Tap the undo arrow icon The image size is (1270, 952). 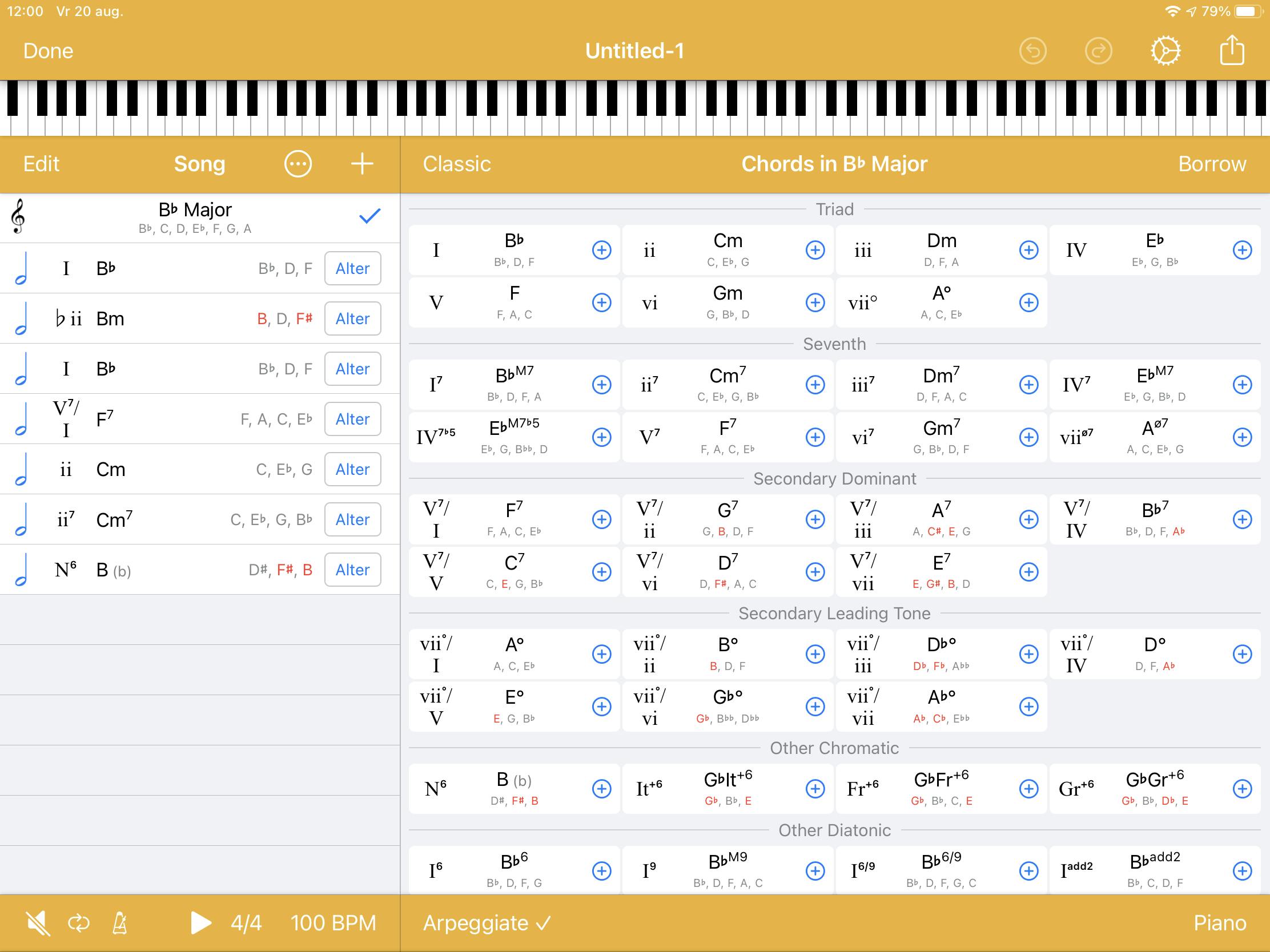(1033, 51)
